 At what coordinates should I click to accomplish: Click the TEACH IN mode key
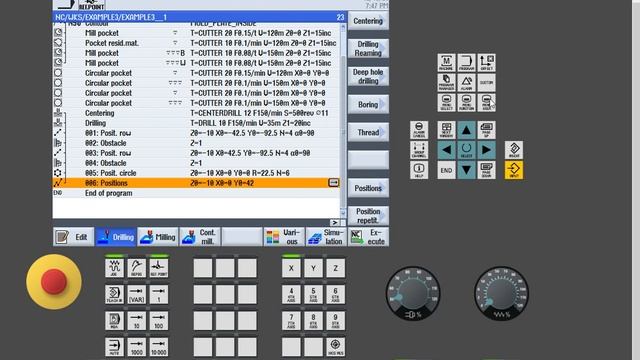(114, 294)
